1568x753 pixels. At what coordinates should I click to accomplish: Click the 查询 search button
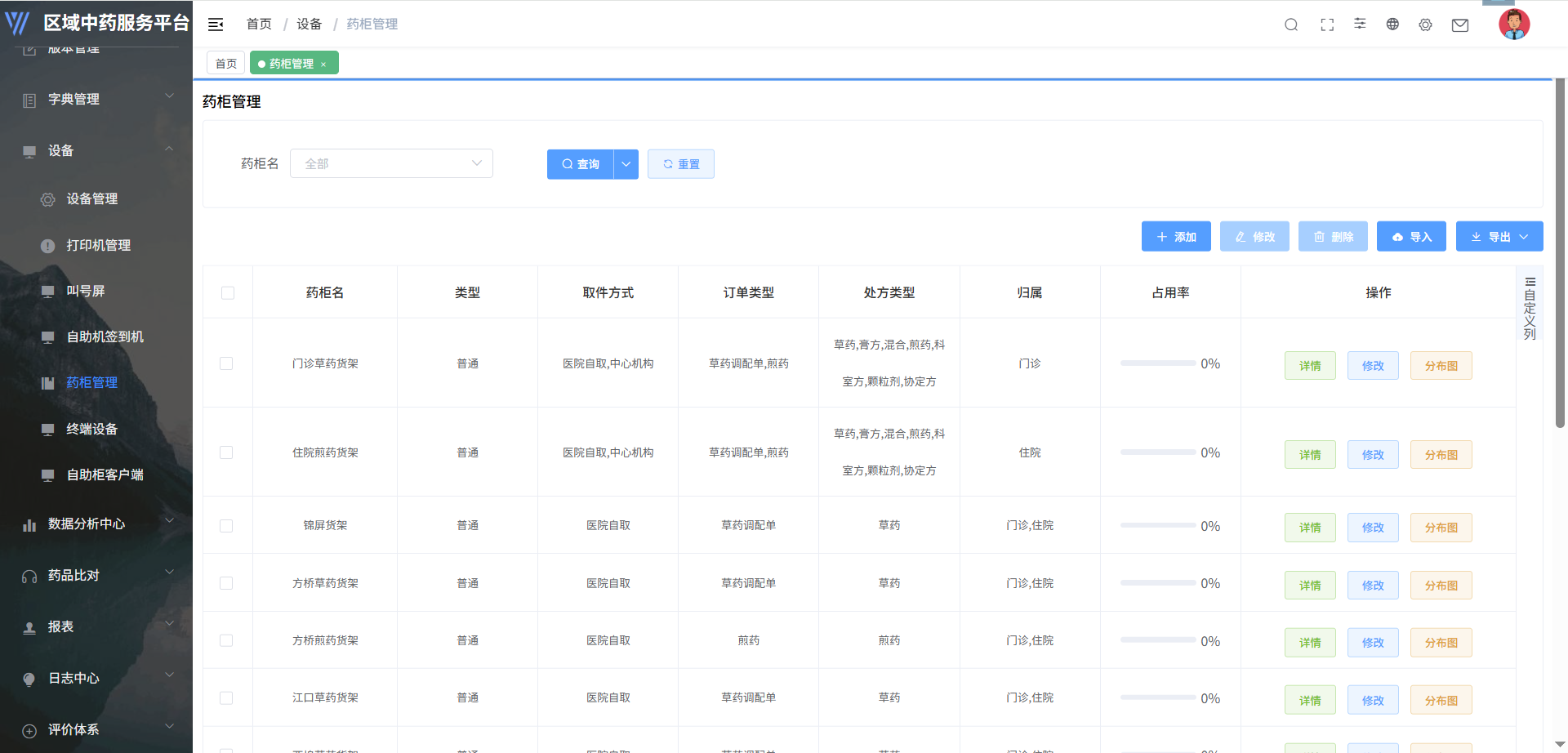tap(581, 164)
